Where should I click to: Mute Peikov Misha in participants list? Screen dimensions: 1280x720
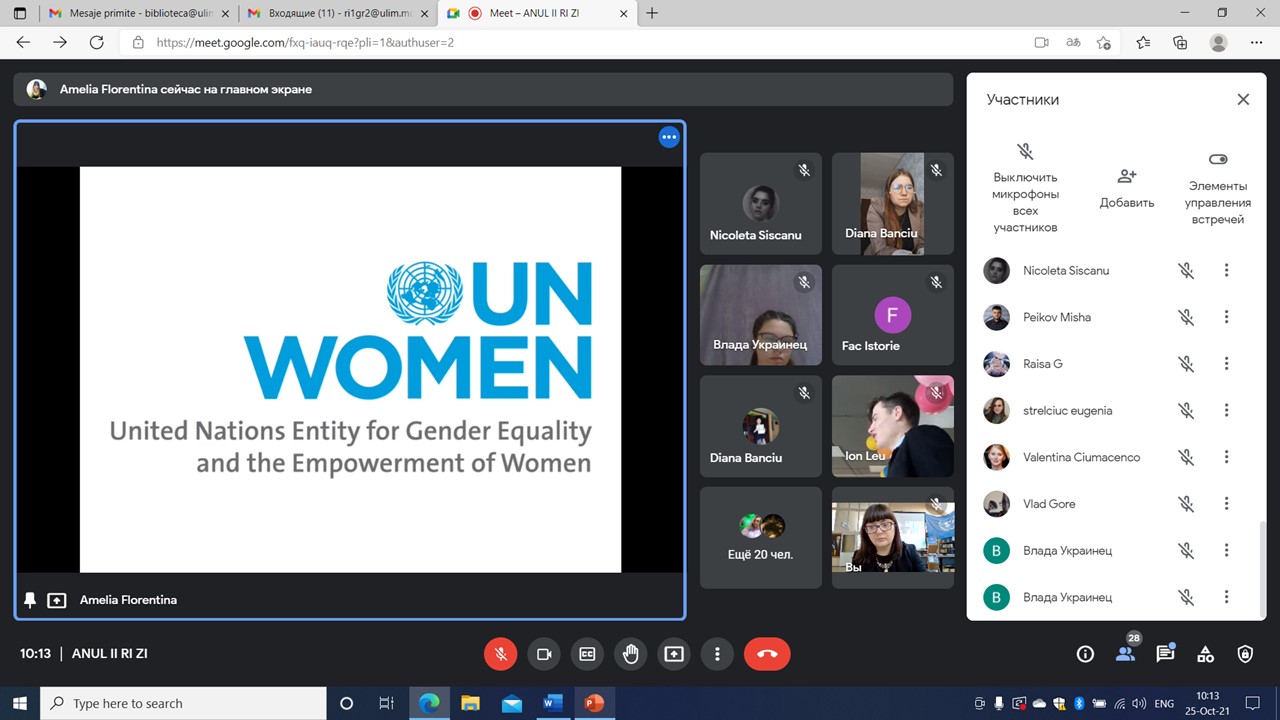tap(1186, 317)
